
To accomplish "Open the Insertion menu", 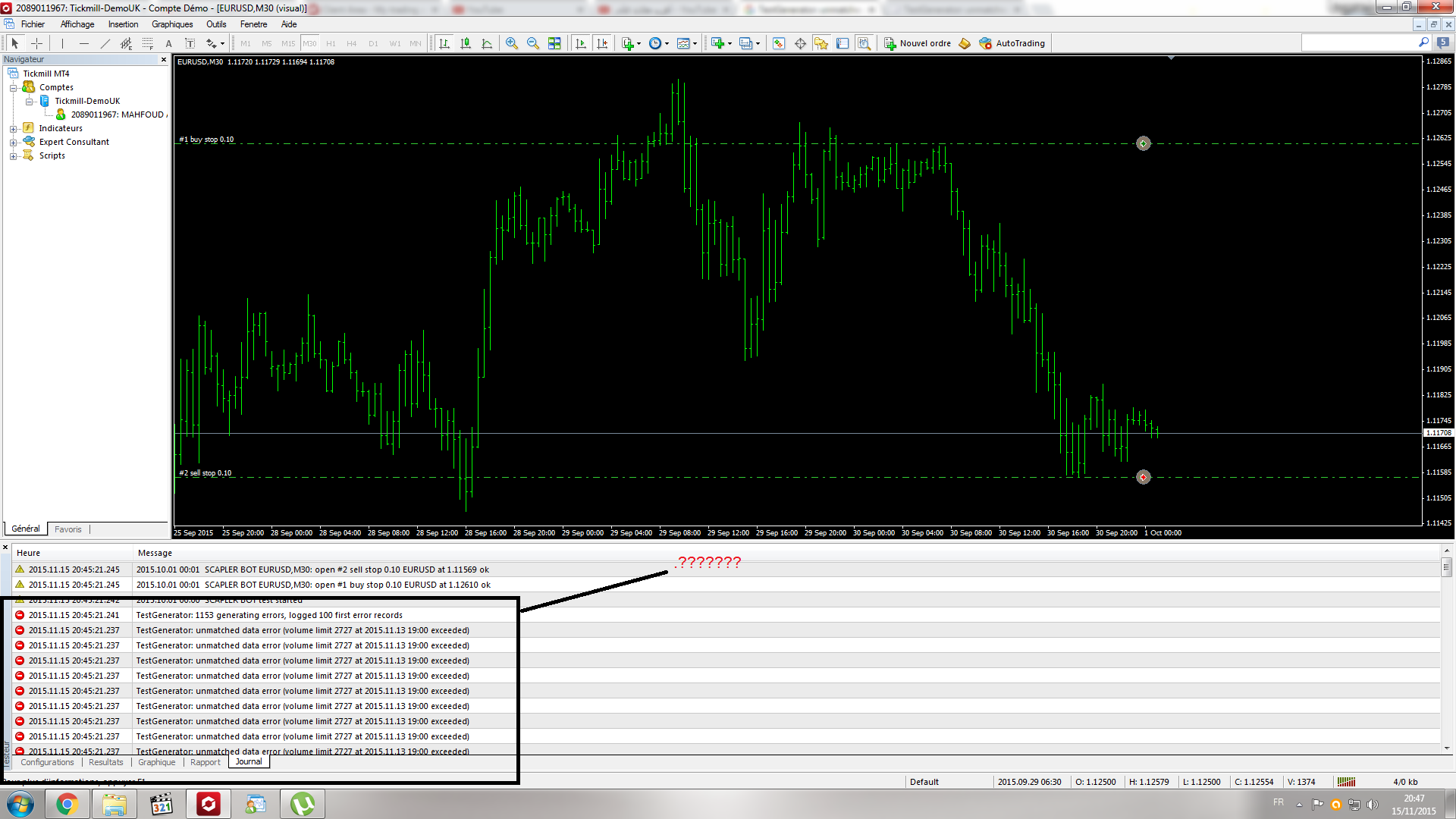I will point(123,24).
